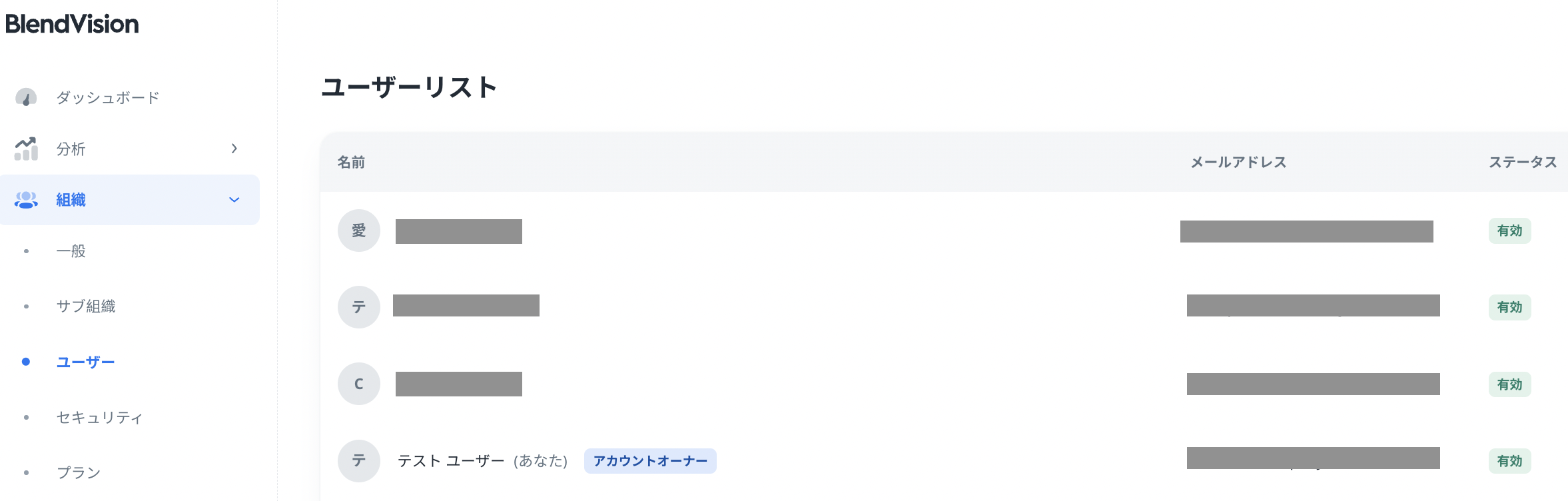Click the テスト ユーザー row avatar
This screenshot has width=1568, height=501.
coord(359,460)
